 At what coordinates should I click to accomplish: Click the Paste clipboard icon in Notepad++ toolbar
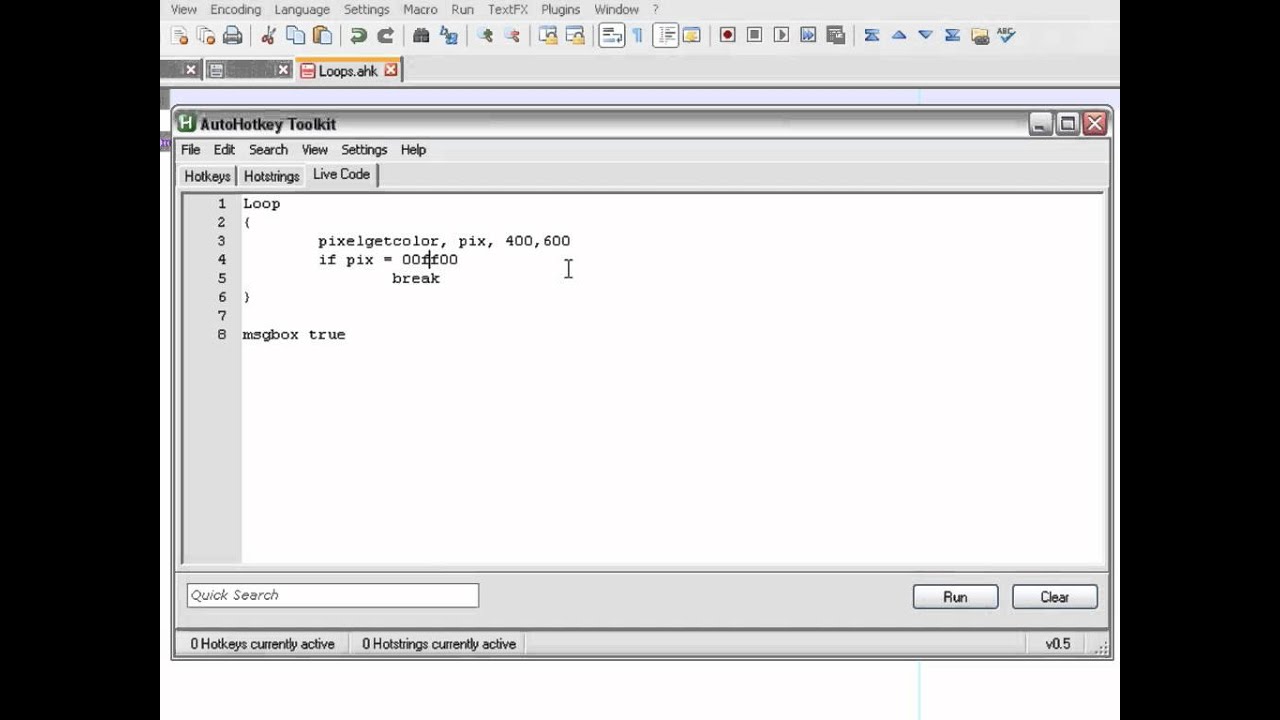point(322,36)
